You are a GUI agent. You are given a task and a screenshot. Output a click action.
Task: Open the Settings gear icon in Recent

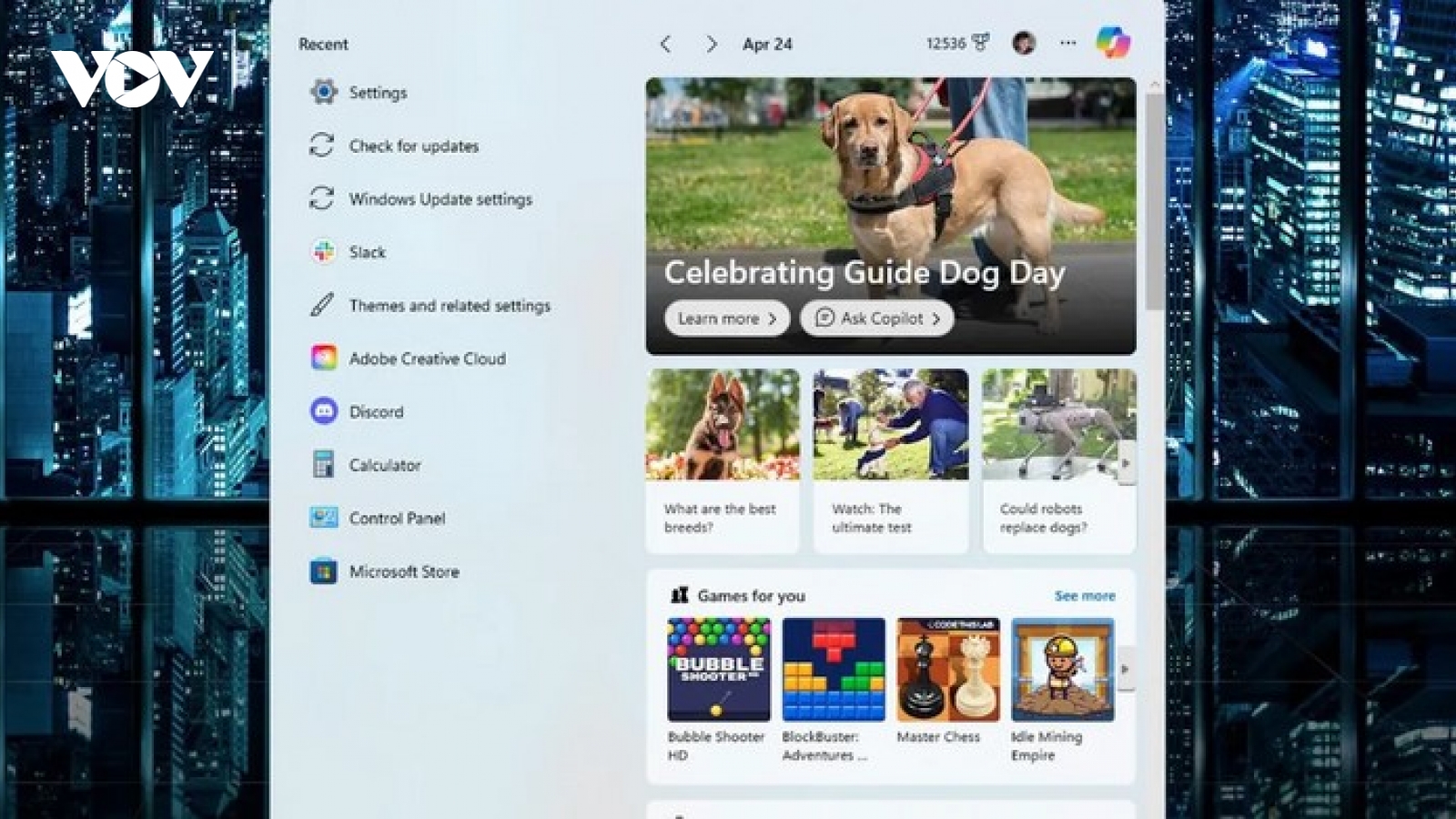pyautogui.click(x=323, y=92)
